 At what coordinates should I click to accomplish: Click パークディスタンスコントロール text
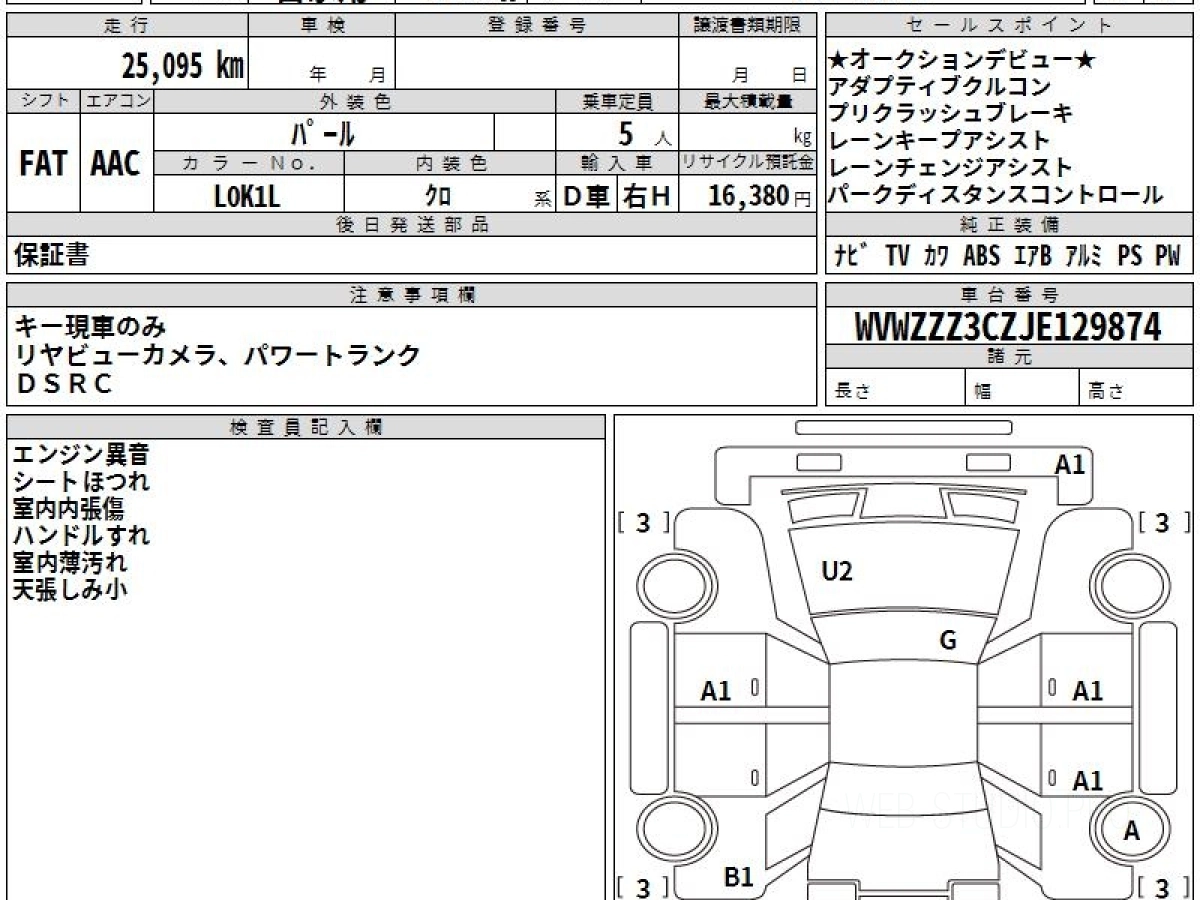click(x=996, y=195)
